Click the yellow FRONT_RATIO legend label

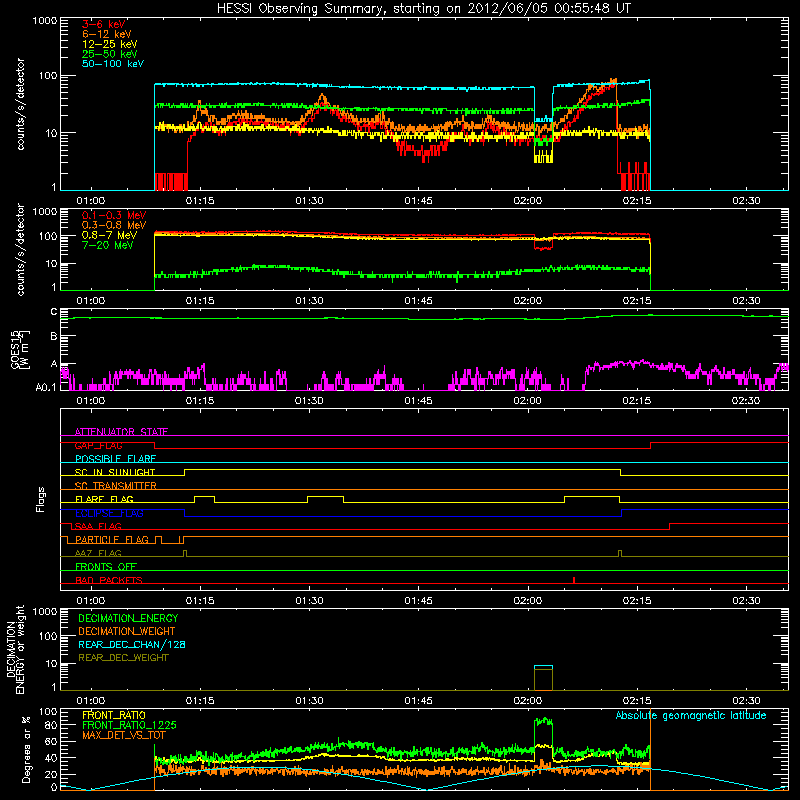click(x=114, y=715)
